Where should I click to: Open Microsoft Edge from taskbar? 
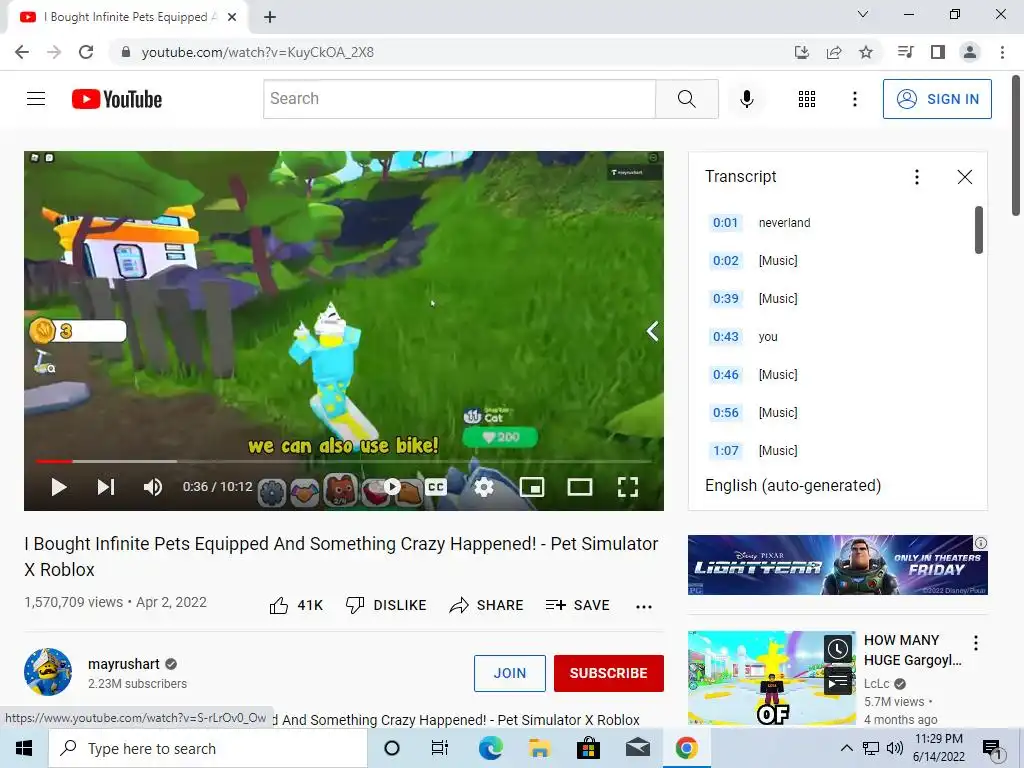pos(491,748)
